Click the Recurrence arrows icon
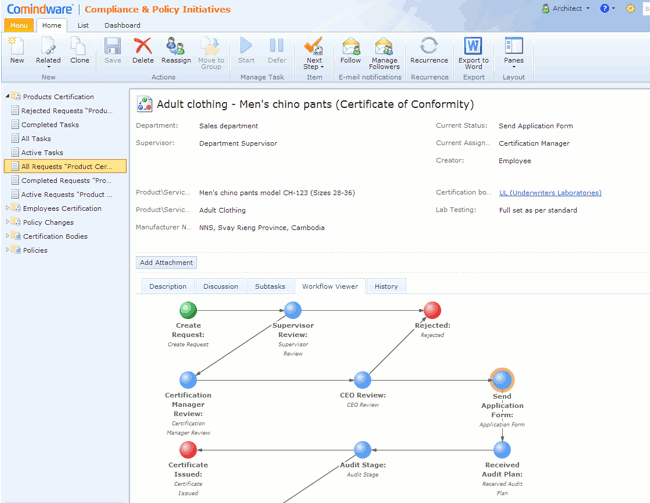Image resolution: width=650 pixels, height=503 pixels. point(429,46)
